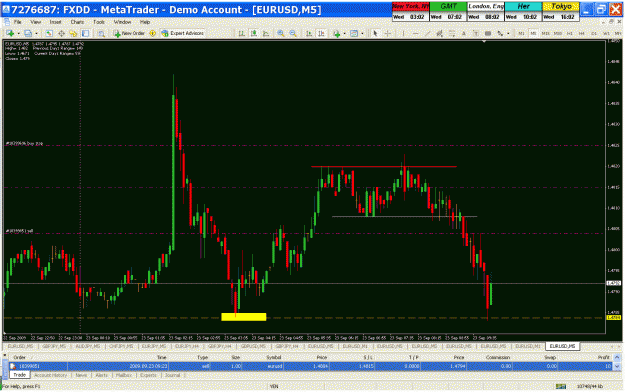Open the Charts menu
The height and width of the screenshot is (392, 625).
[x=77, y=22]
